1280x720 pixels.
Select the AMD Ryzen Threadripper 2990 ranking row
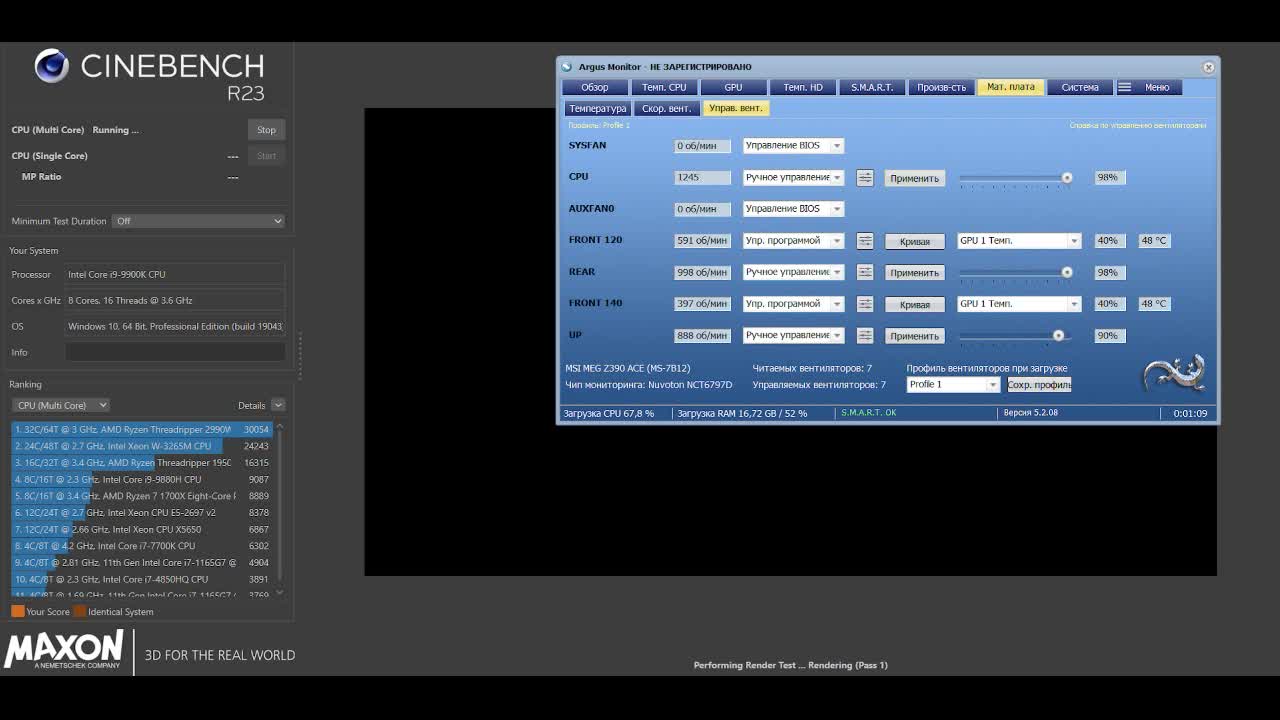pos(141,429)
